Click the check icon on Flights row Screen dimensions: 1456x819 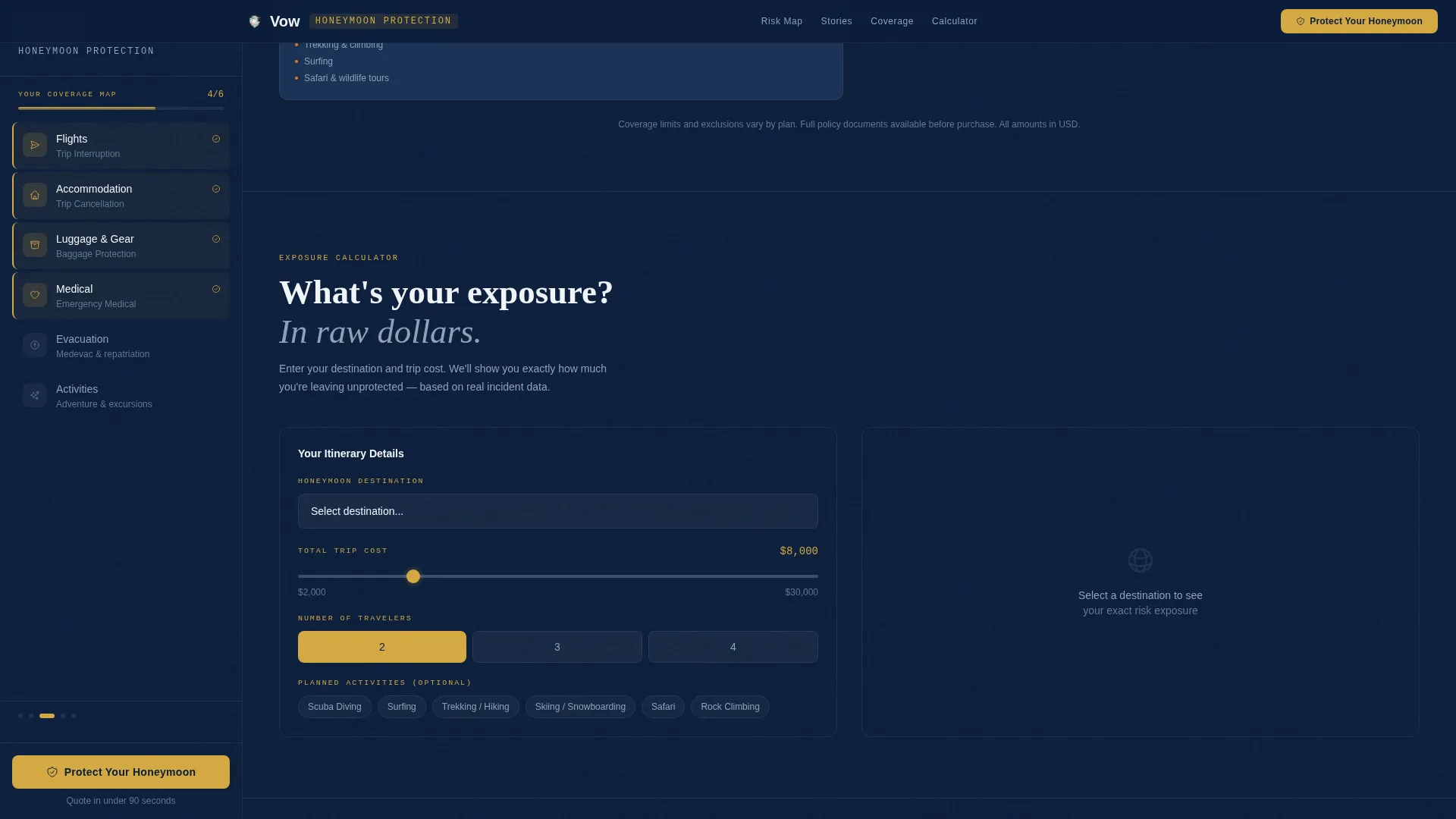(216, 139)
